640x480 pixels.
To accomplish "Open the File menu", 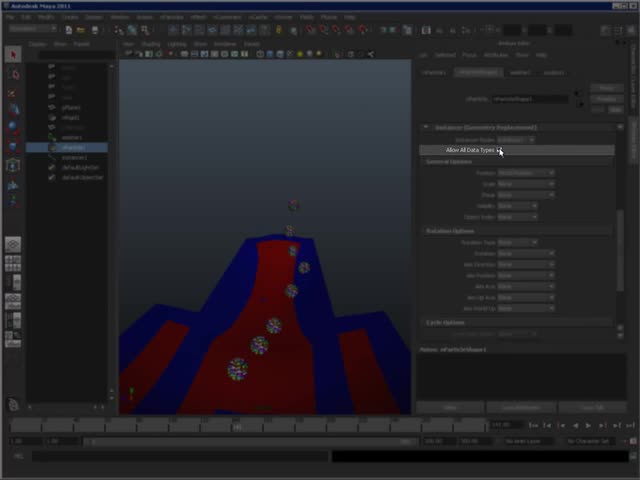I will [10, 17].
